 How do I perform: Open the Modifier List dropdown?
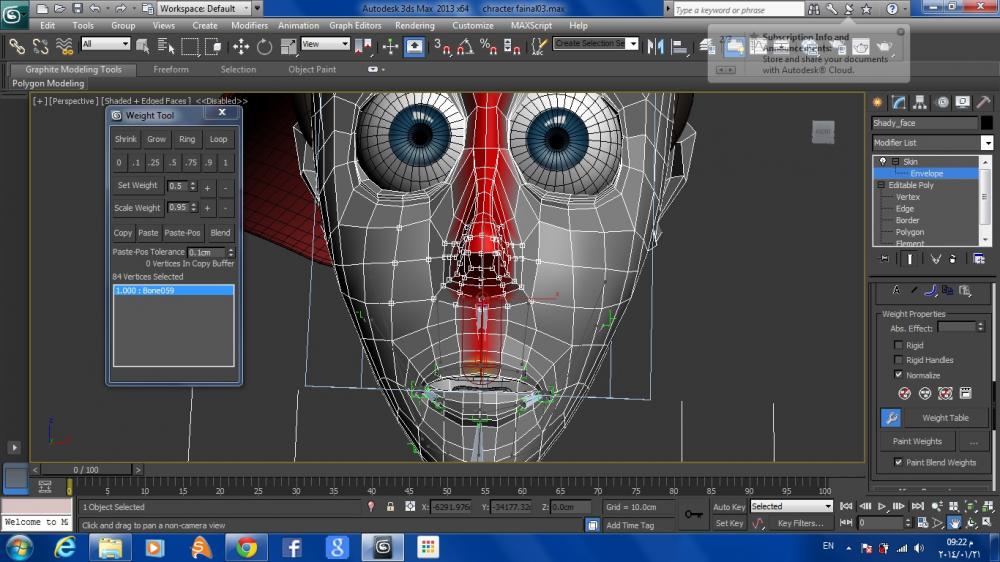pyautogui.click(x=987, y=143)
